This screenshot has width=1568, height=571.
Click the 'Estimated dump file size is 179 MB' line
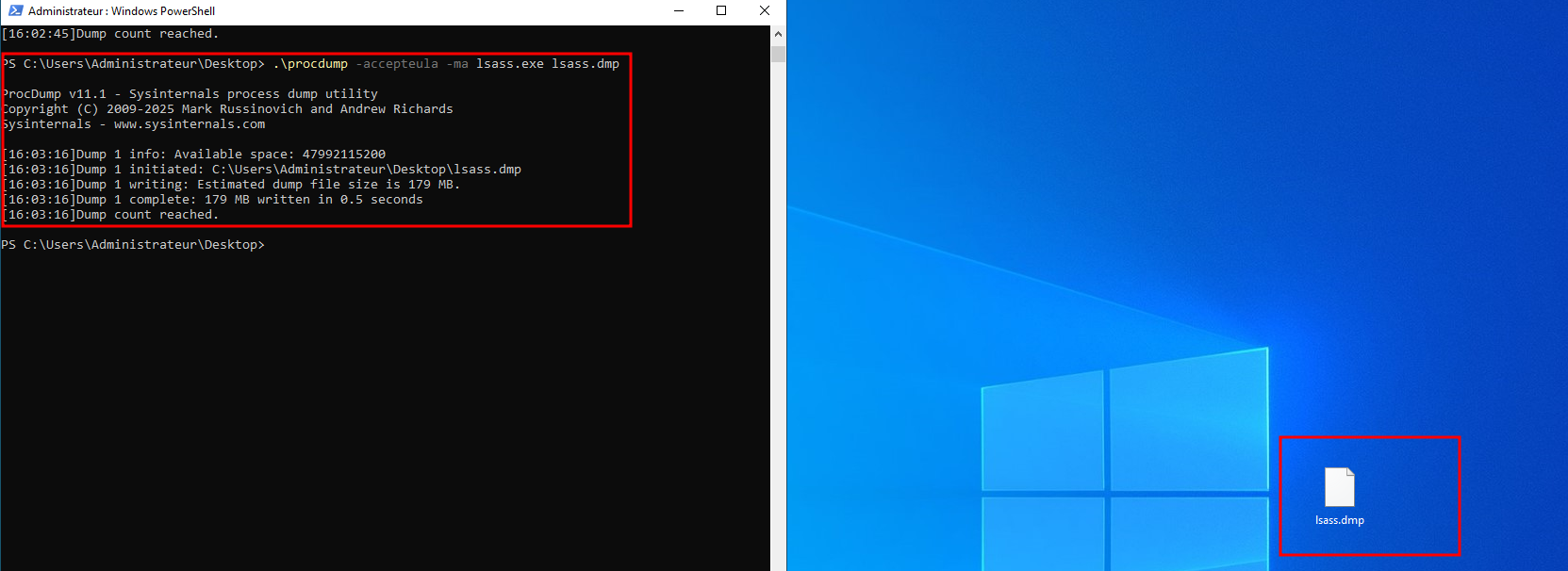coord(231,185)
